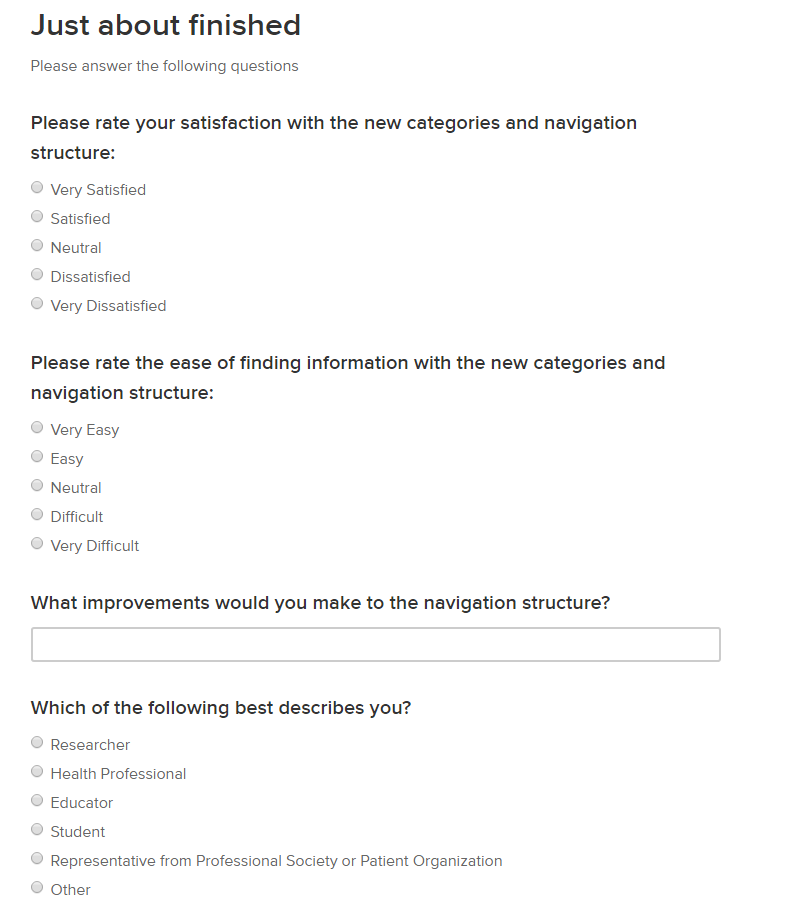Select the Student radio option

pos(37,829)
